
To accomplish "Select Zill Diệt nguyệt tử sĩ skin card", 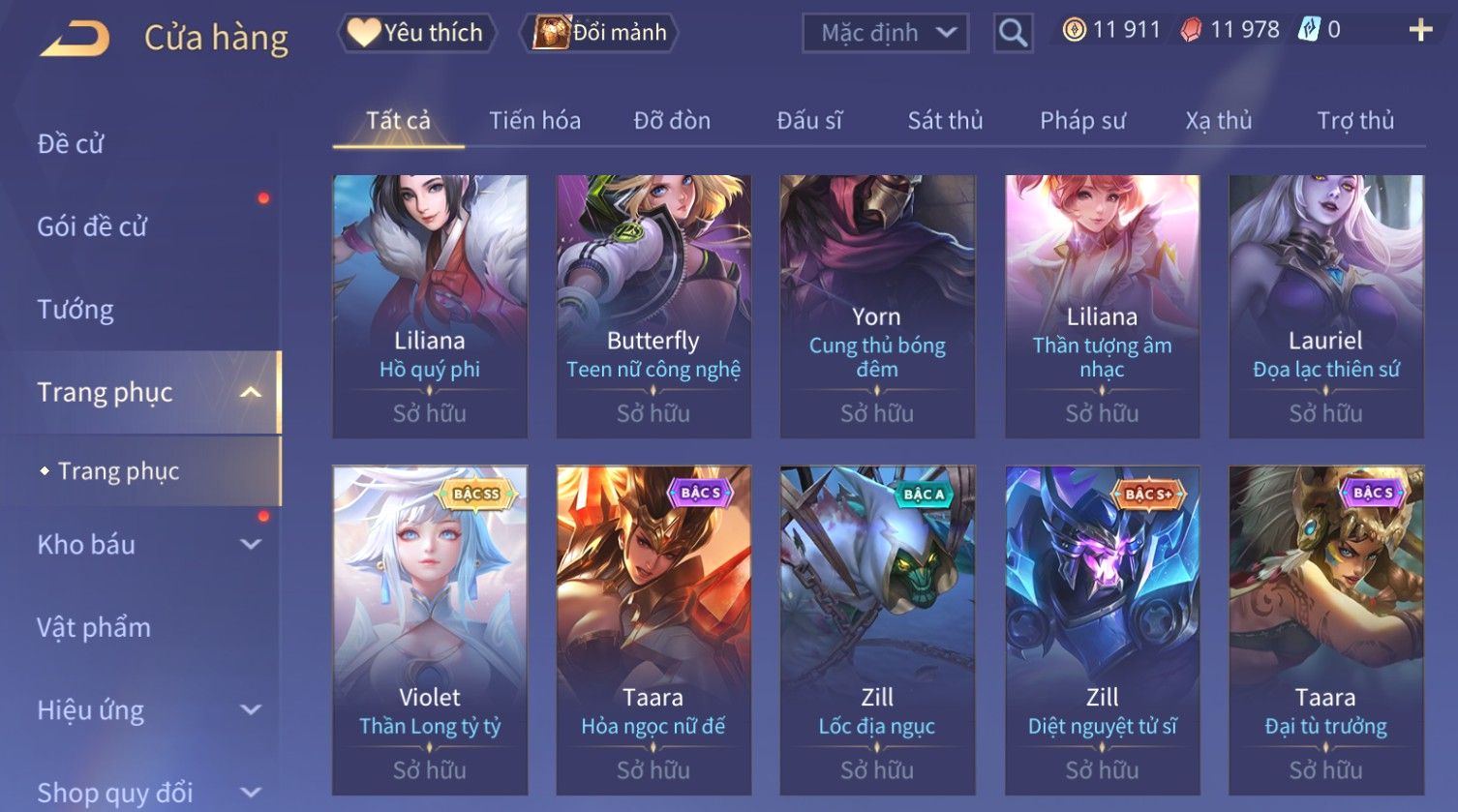I will click(x=1102, y=630).
